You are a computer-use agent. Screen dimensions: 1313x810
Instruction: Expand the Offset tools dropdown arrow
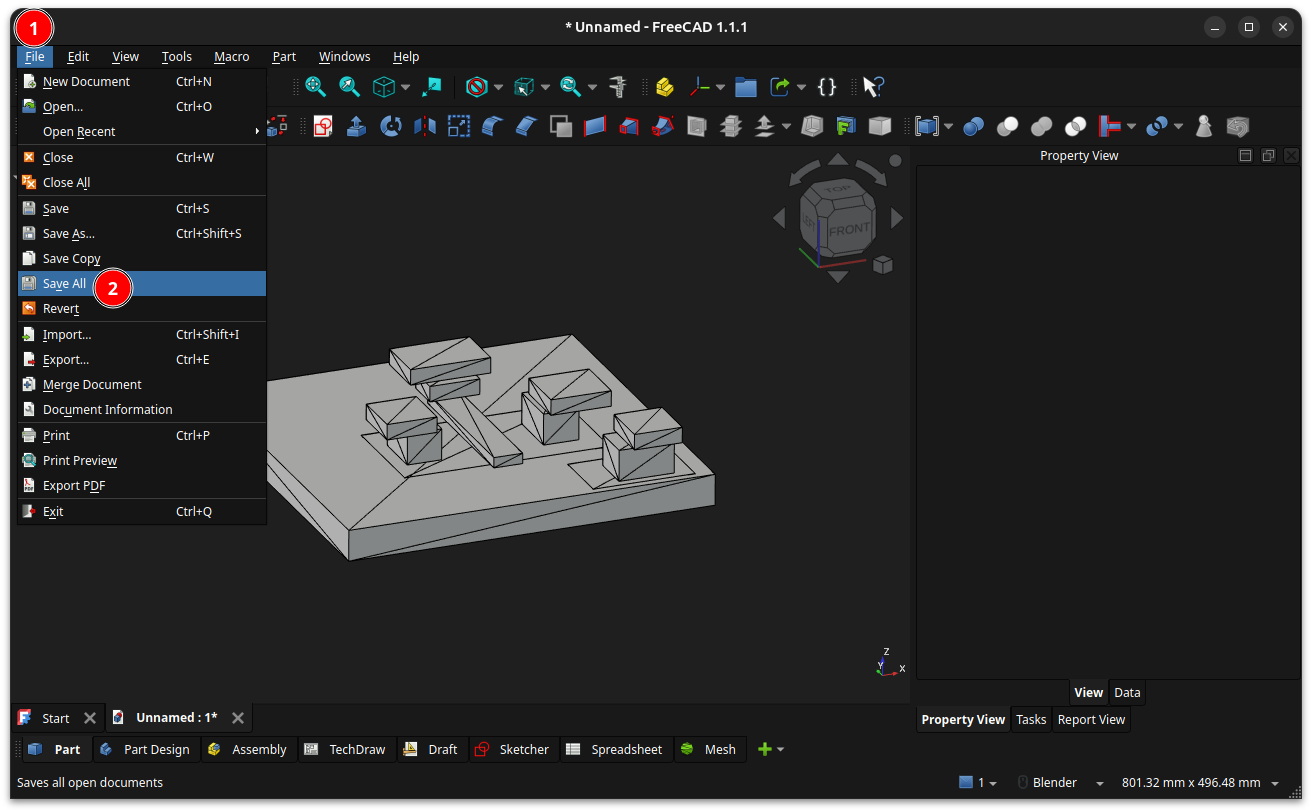(x=786, y=126)
